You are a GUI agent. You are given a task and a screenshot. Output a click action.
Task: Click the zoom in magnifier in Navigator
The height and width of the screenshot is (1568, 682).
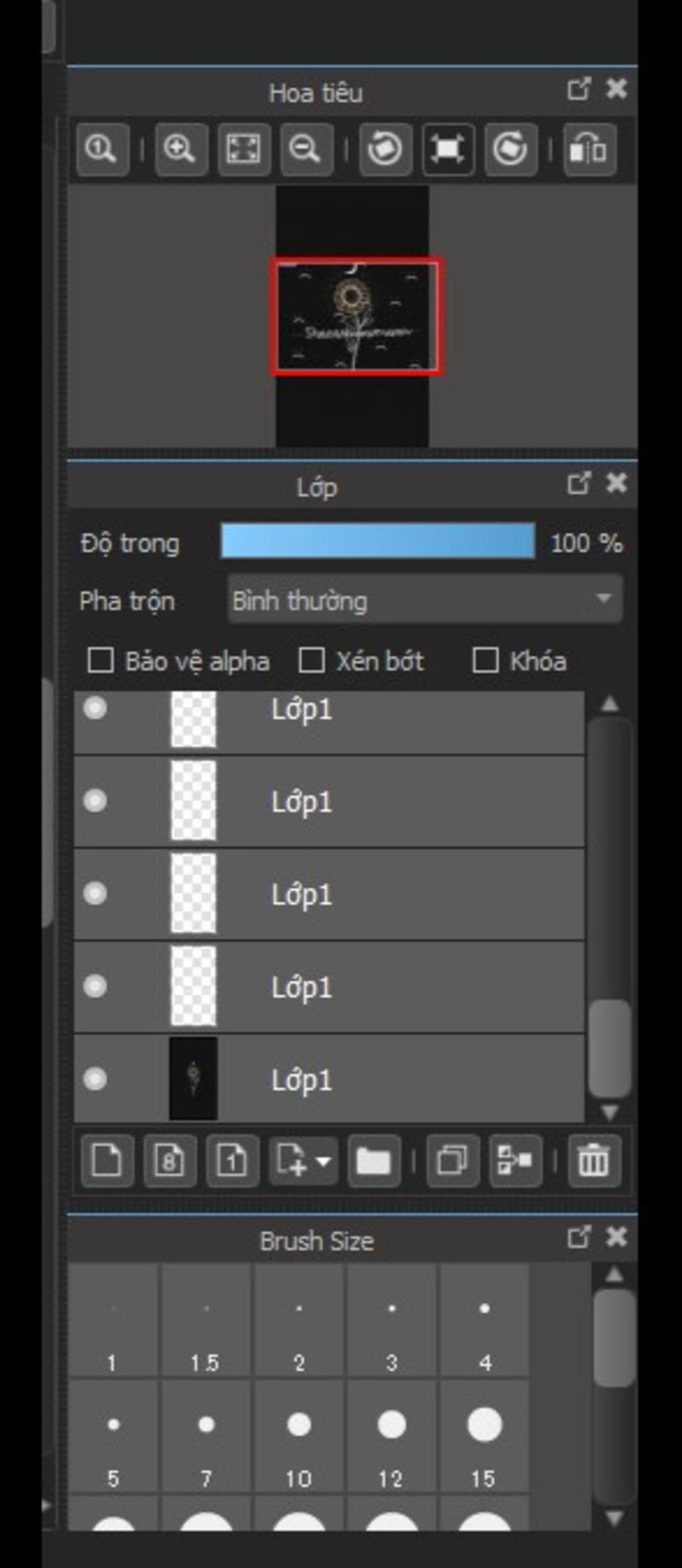point(181,148)
